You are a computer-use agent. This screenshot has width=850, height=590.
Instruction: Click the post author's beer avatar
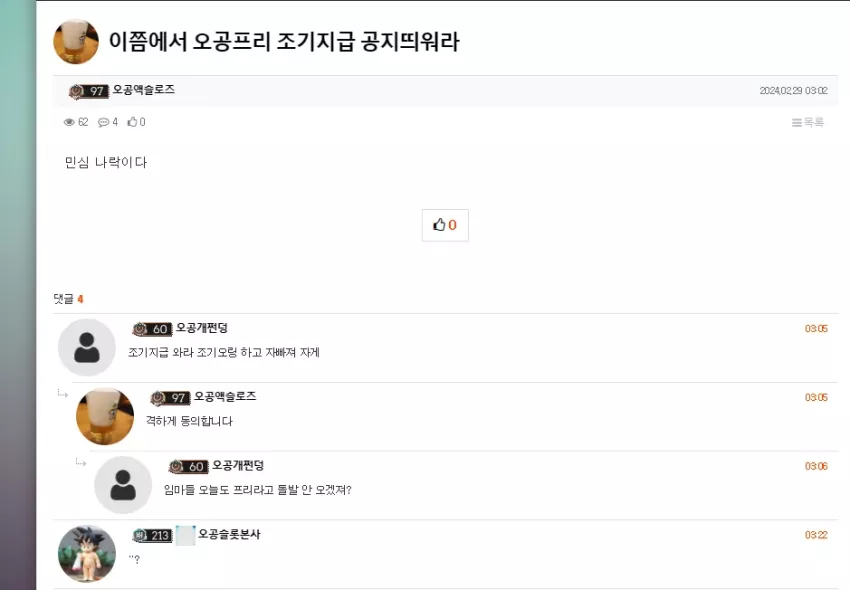tap(76, 42)
